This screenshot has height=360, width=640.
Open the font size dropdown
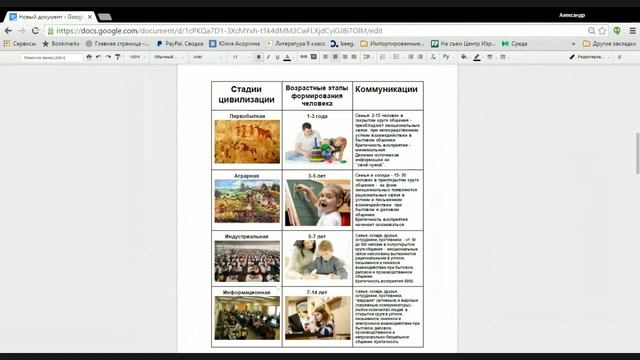(x=241, y=57)
